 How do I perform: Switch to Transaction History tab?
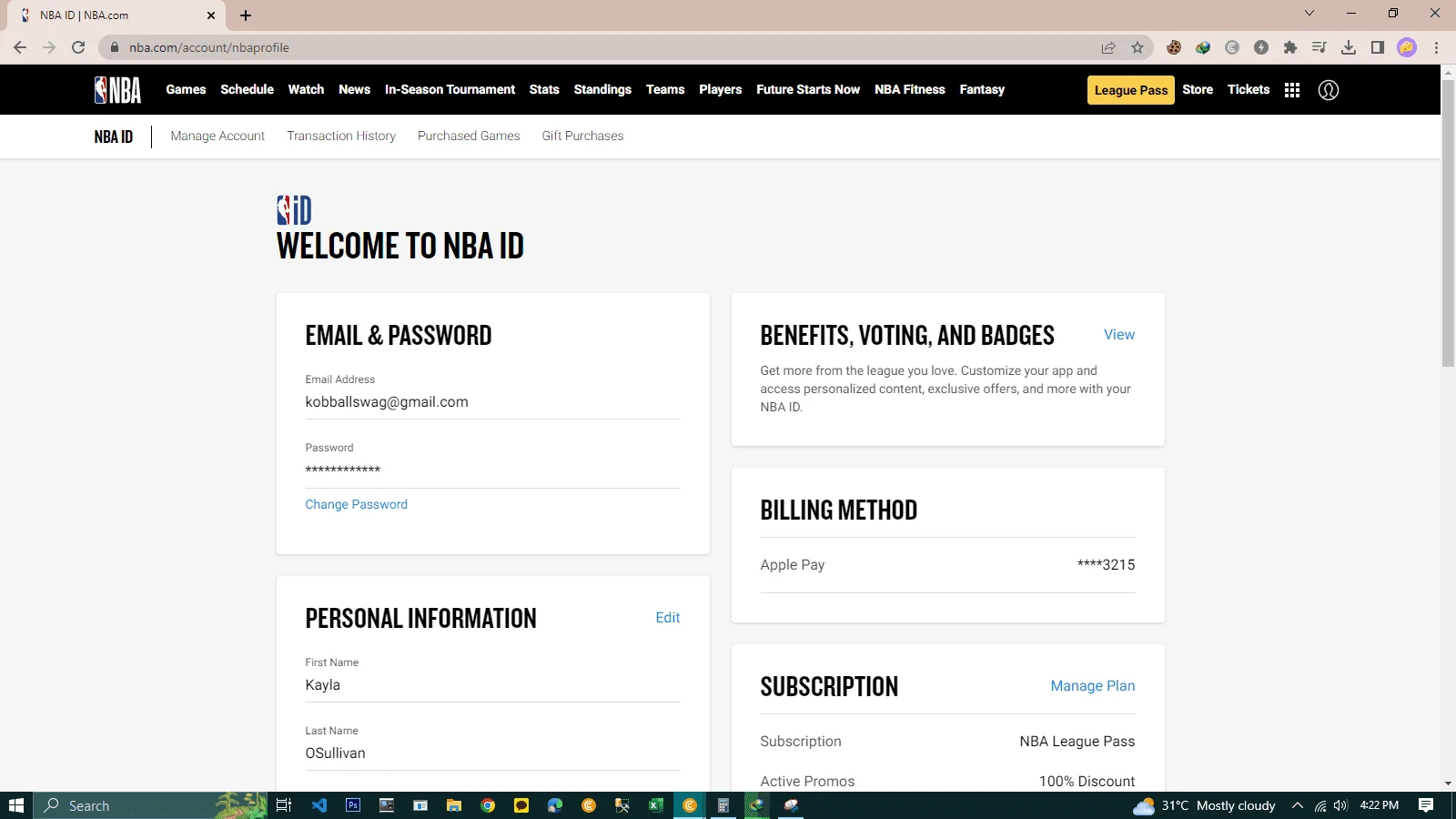click(341, 136)
